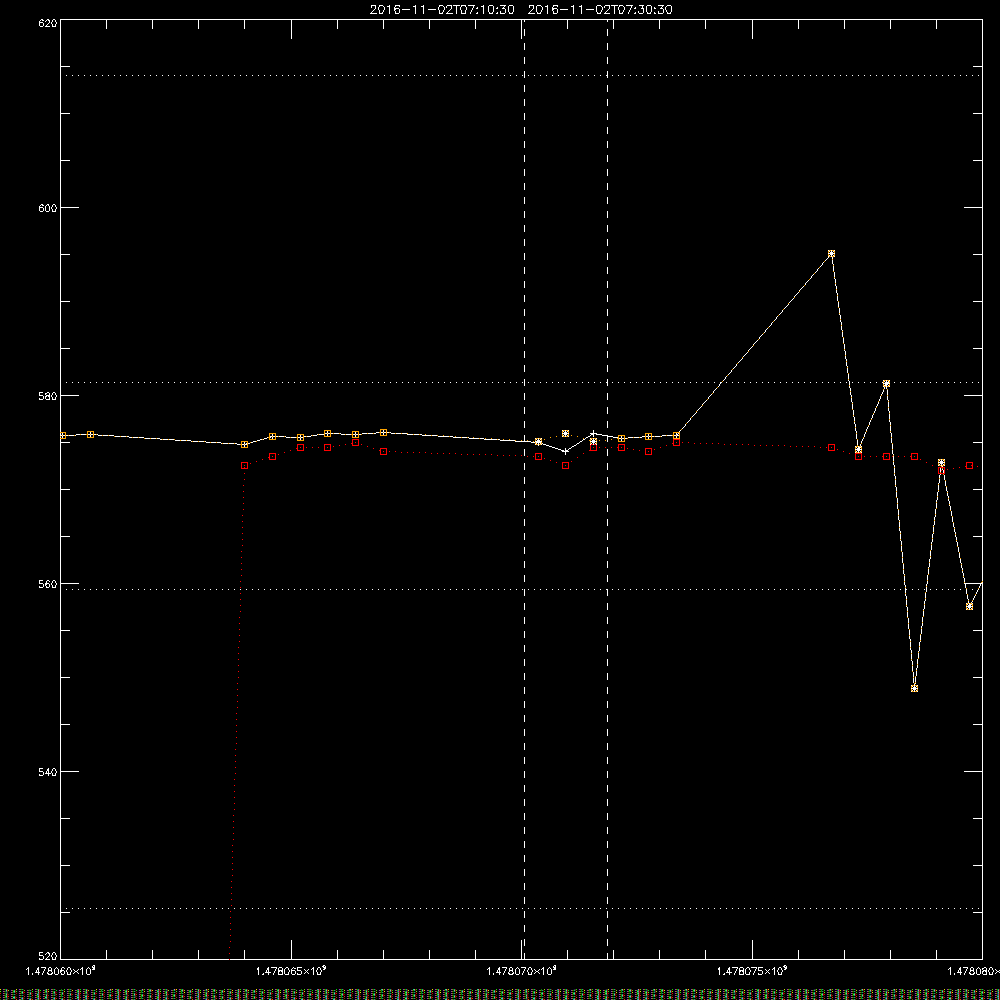Select the white plus marker dipping below 575 between dashed lines
The height and width of the screenshot is (1000, 1000).
point(566,452)
